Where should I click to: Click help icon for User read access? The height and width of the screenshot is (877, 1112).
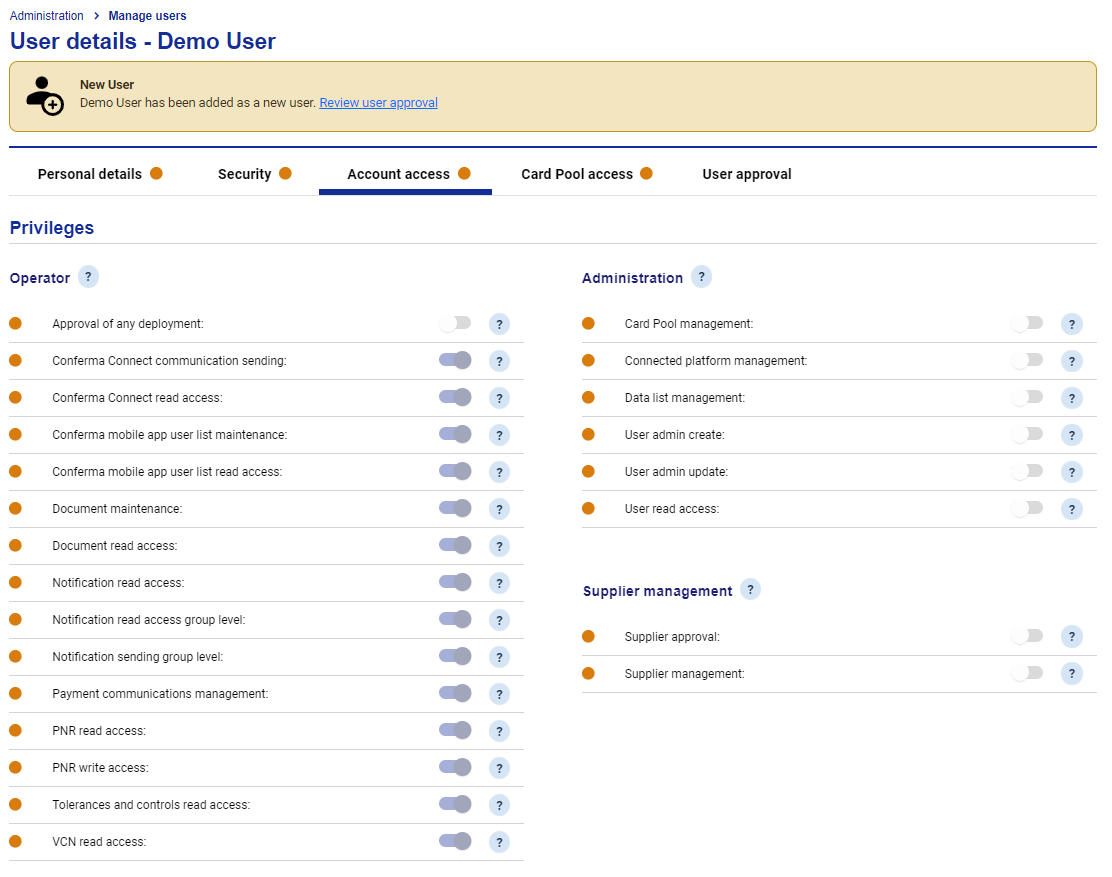click(1072, 509)
